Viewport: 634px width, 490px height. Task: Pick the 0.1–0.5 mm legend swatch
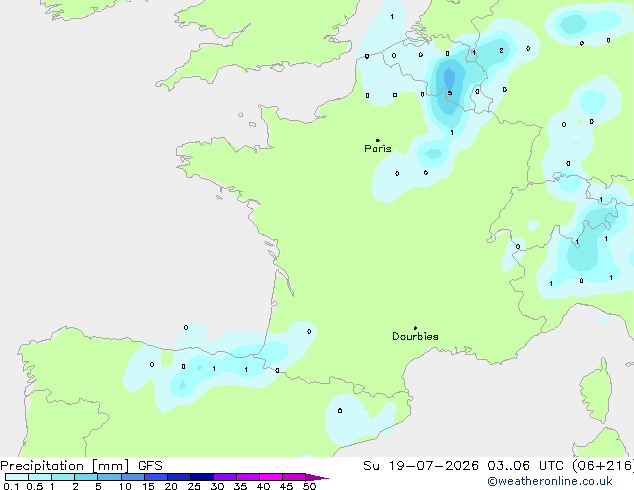17,477
